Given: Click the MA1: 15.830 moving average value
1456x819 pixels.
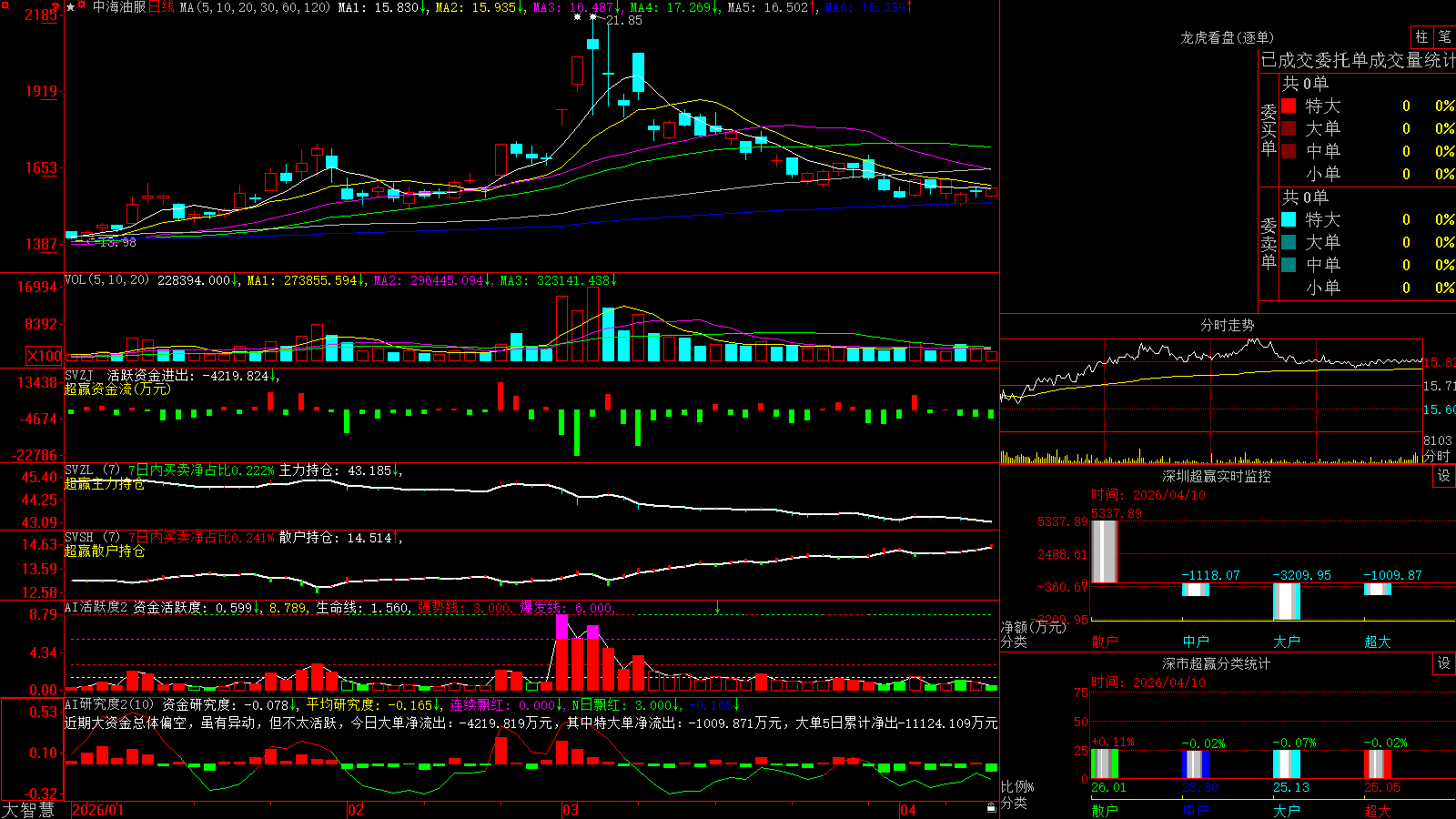Looking at the screenshot, I should click(x=379, y=7).
